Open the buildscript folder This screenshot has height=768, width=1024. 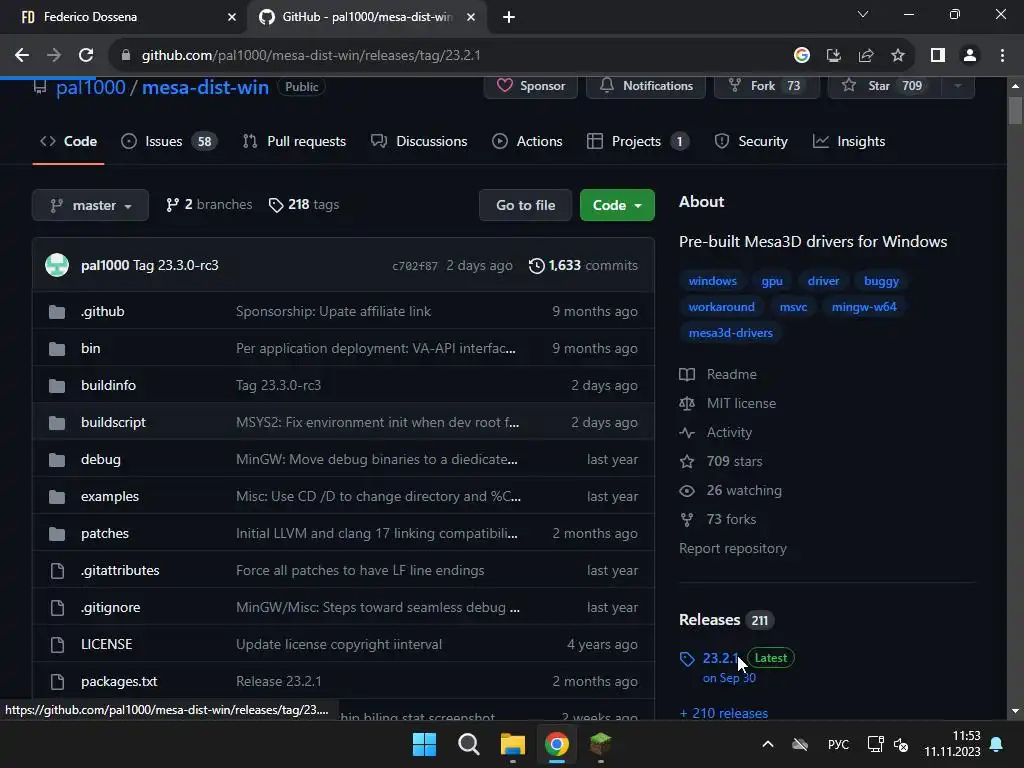click(113, 423)
